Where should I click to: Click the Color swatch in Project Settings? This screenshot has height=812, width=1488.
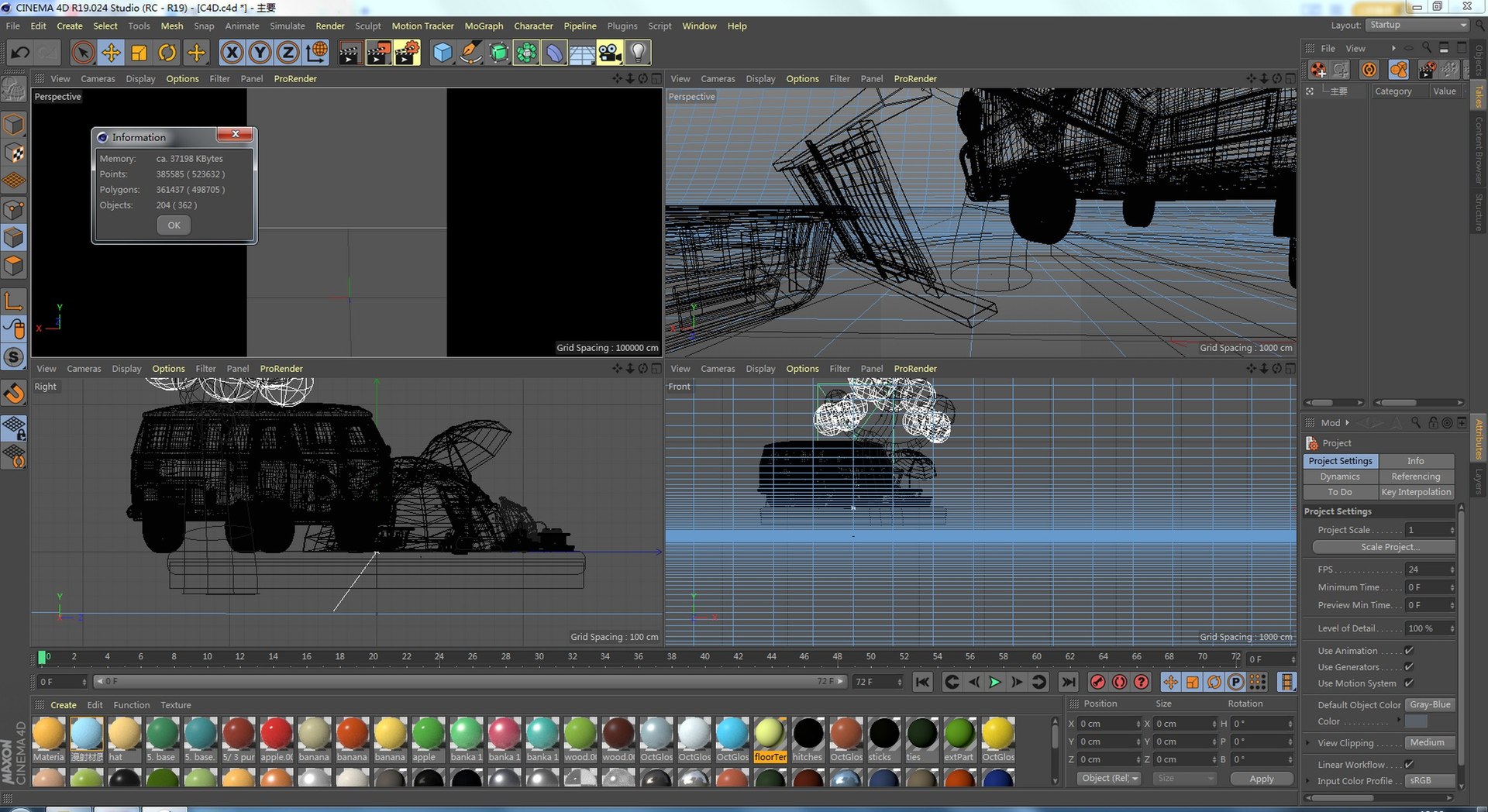click(x=1416, y=721)
